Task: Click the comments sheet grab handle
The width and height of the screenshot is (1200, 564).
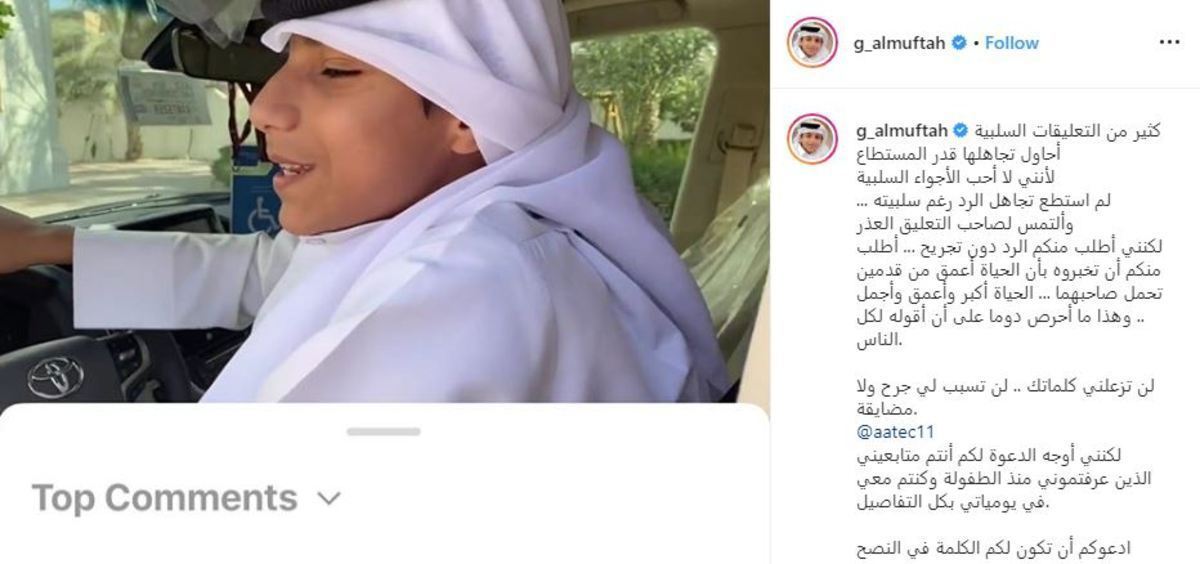Action: point(384,431)
